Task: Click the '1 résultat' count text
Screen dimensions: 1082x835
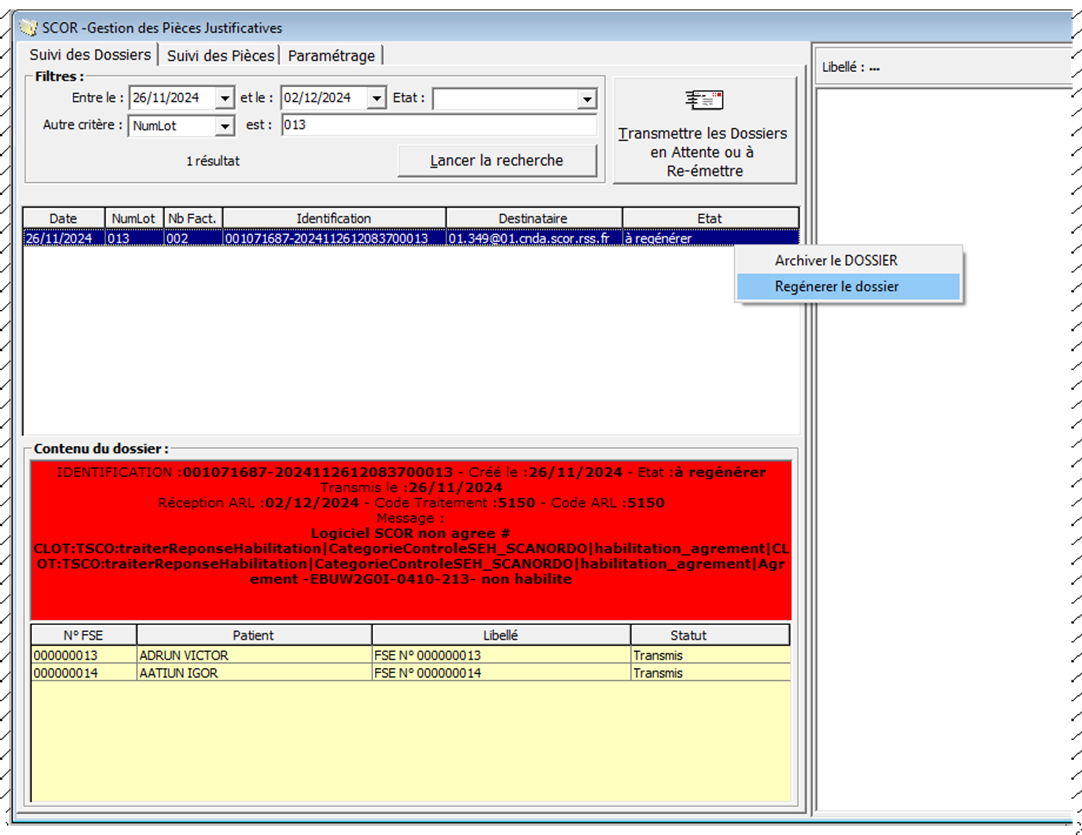Action: 213,161
